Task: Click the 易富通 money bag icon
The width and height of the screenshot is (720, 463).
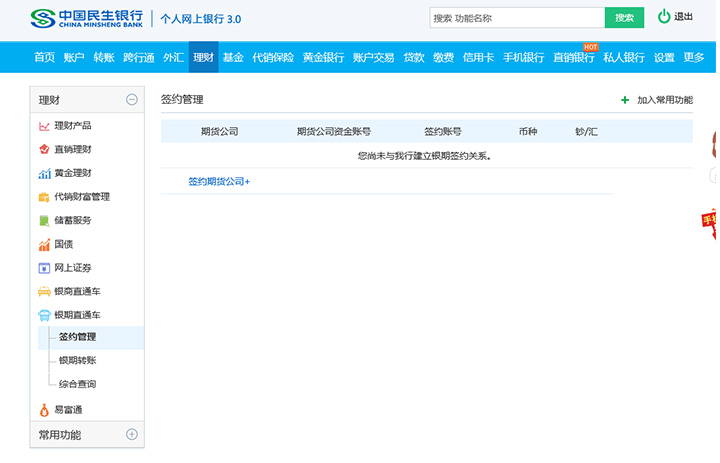Action: tap(44, 410)
